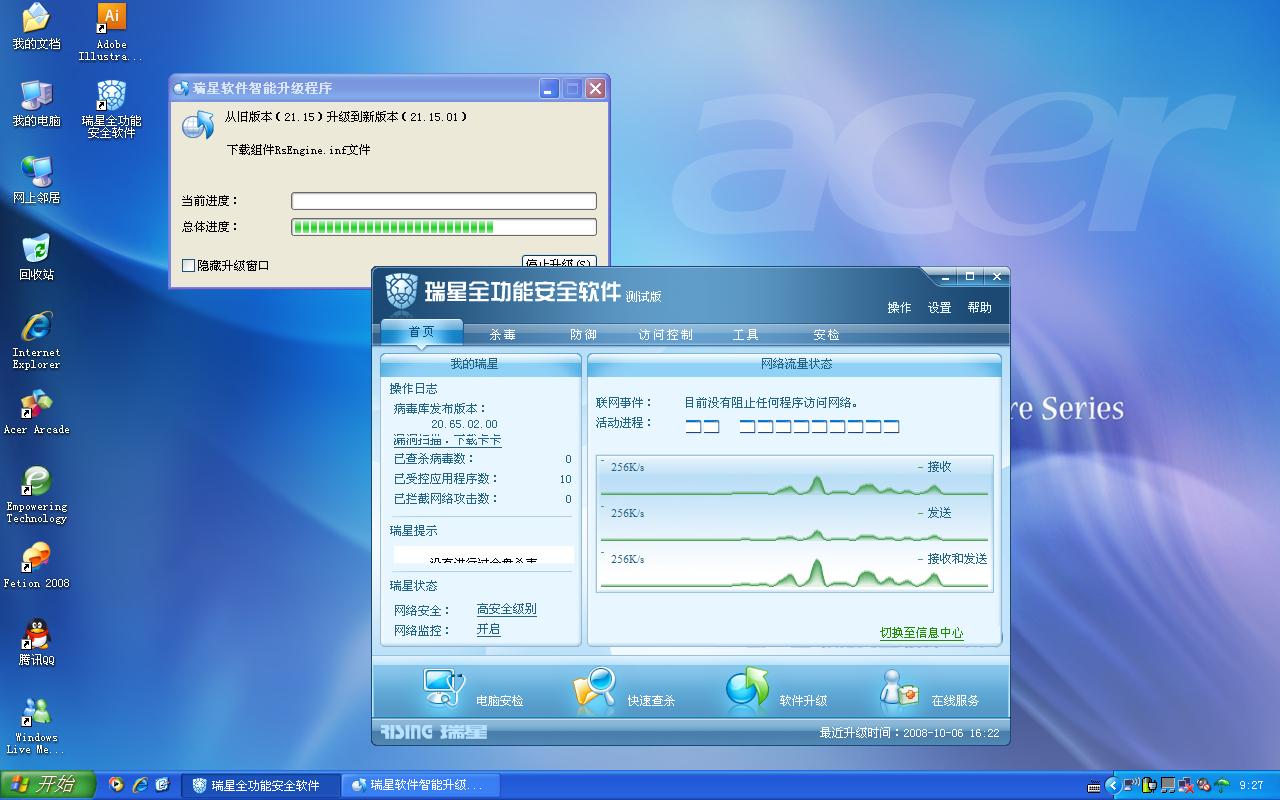Viewport: 1280px width, 800px height.
Task: Minimize the 瑞星软件智能升级程序 dialog
Action: 549,88
